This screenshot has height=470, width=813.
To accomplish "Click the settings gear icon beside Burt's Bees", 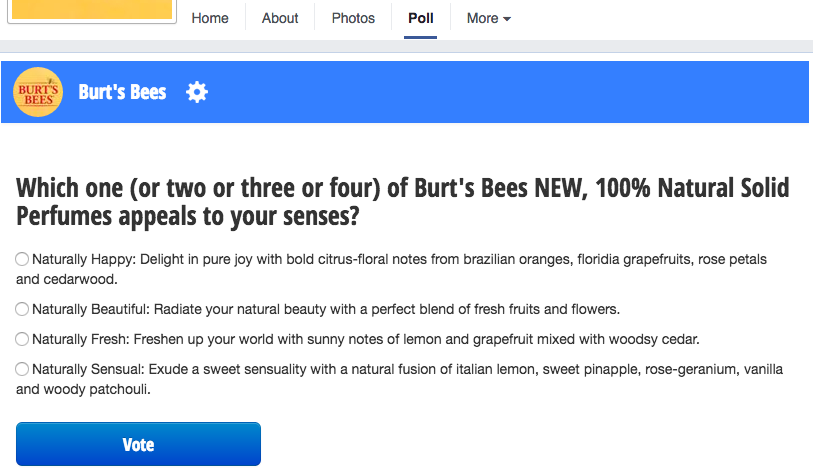I will pyautogui.click(x=197, y=92).
